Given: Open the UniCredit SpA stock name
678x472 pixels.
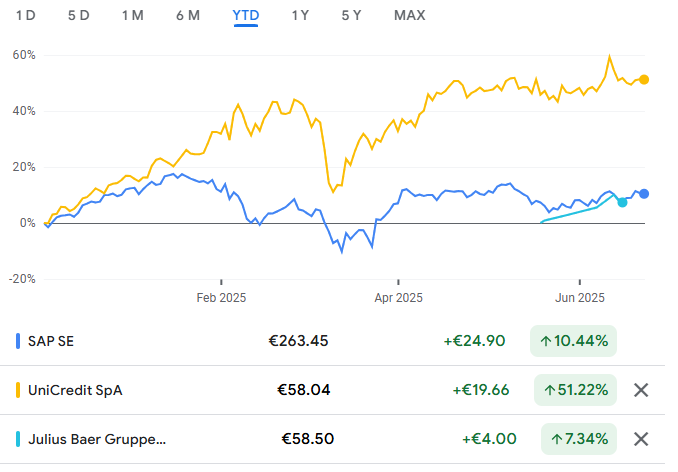Looking at the screenshot, I should click(75, 390).
